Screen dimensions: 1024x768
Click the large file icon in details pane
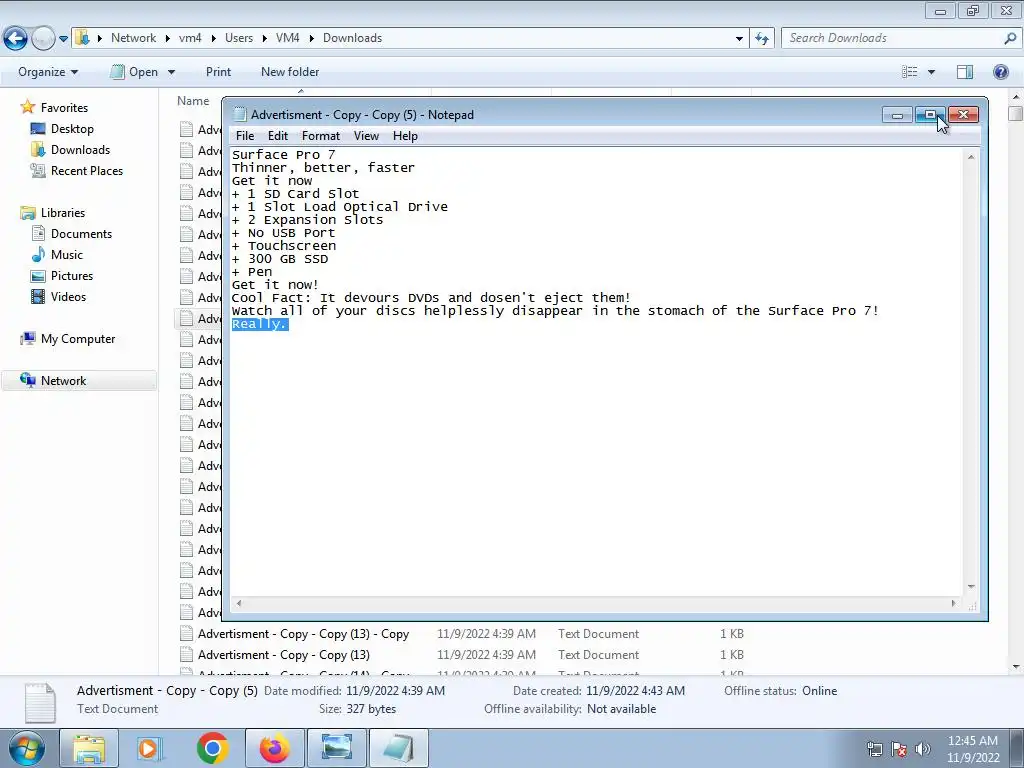[40, 702]
